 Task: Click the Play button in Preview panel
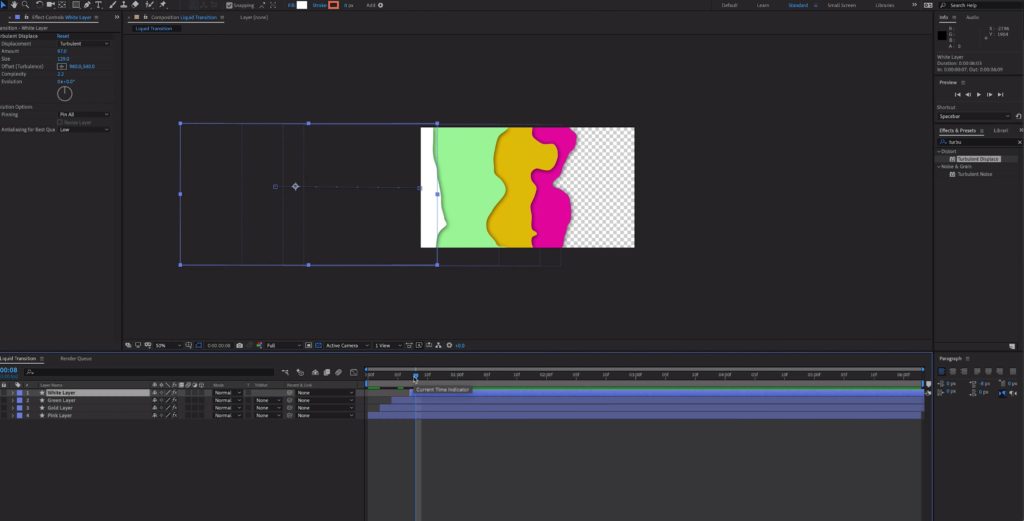[x=978, y=94]
